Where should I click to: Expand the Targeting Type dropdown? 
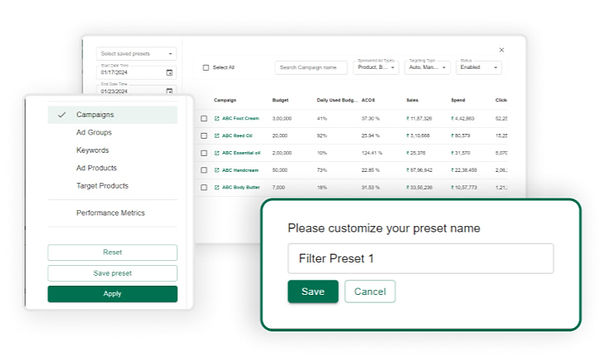[427, 67]
